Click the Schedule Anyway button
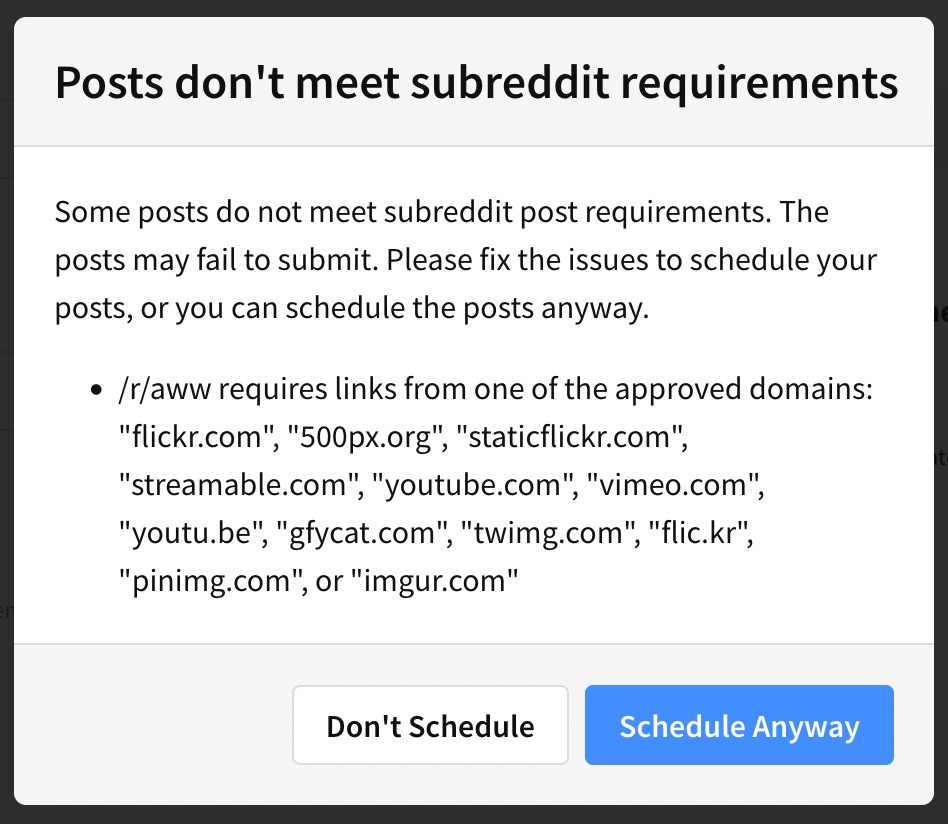 (x=739, y=725)
